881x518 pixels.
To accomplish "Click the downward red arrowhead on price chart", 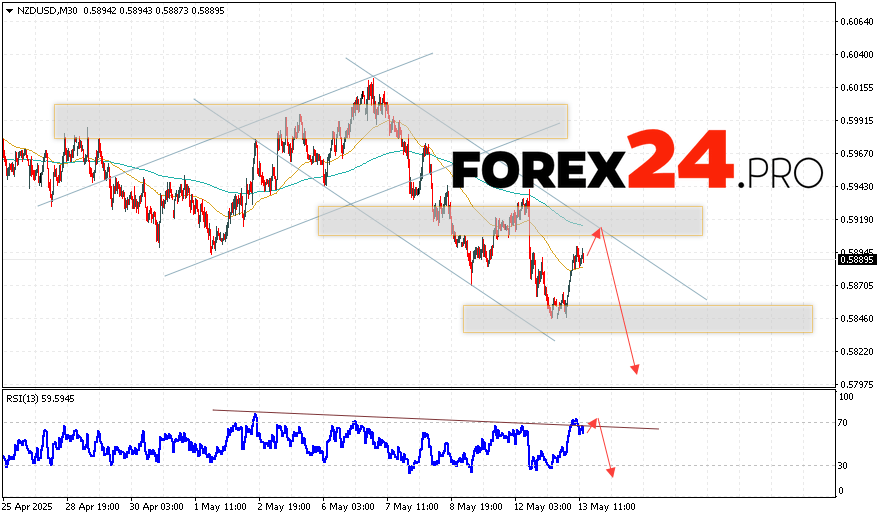I will pos(634,370).
